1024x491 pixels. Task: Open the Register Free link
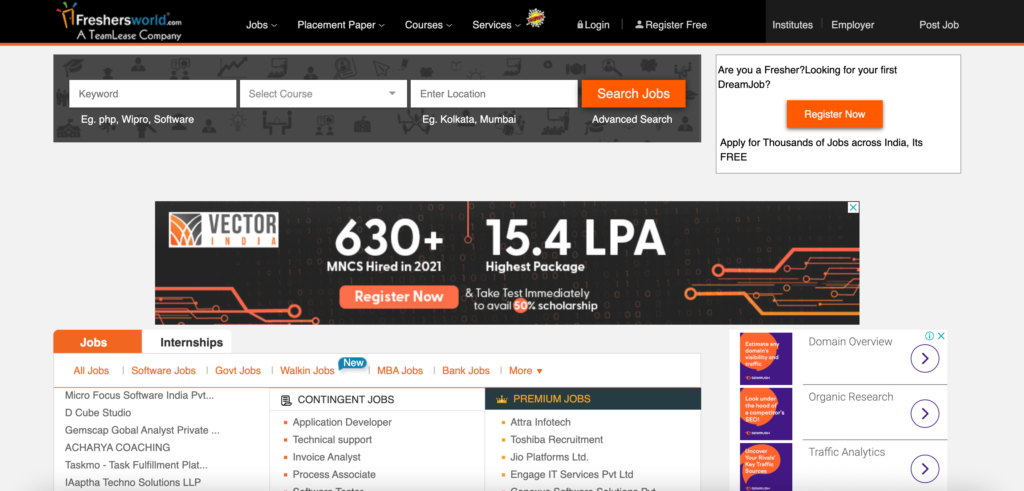click(x=671, y=25)
